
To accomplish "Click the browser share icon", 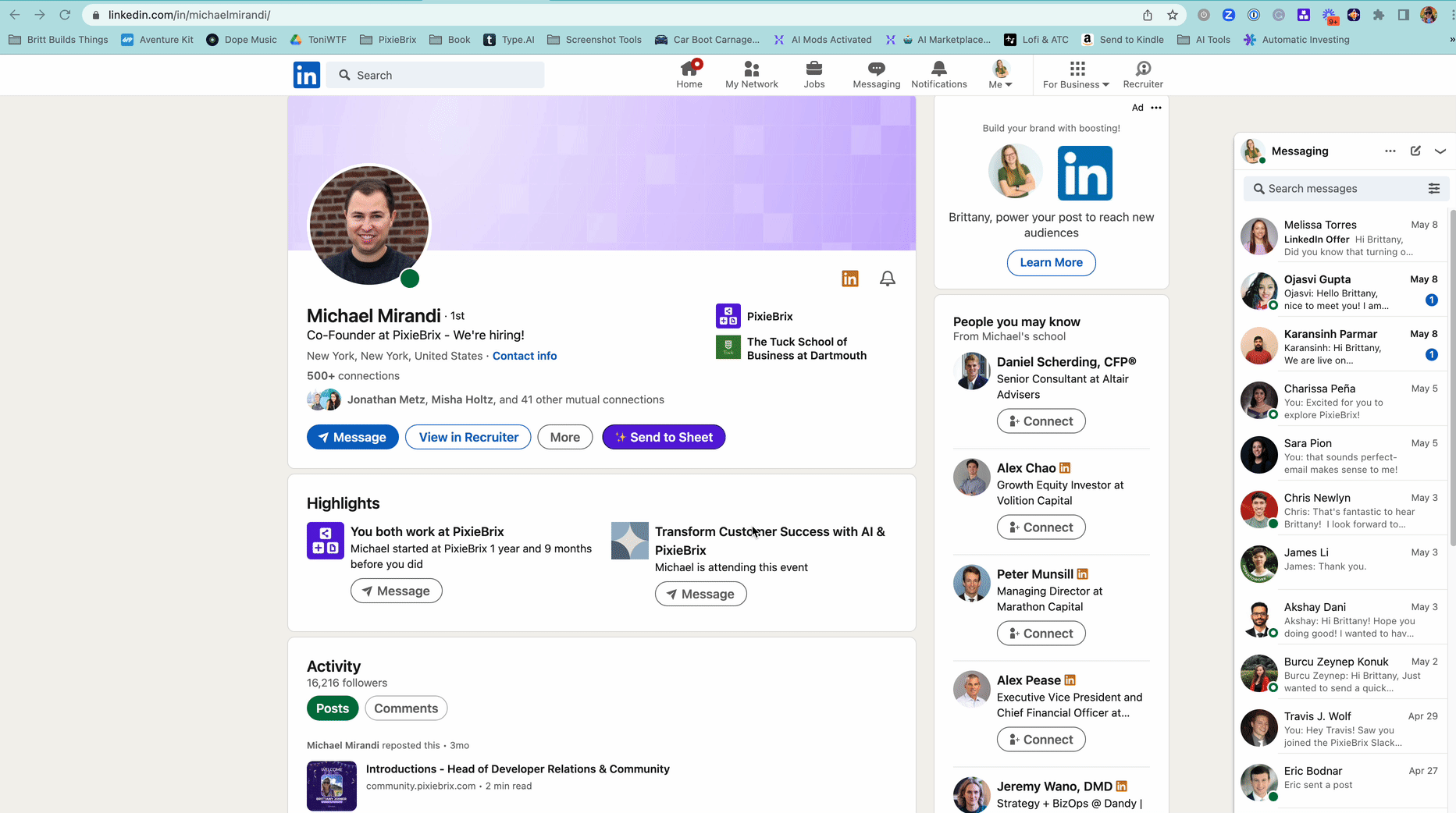I will coord(1148,15).
